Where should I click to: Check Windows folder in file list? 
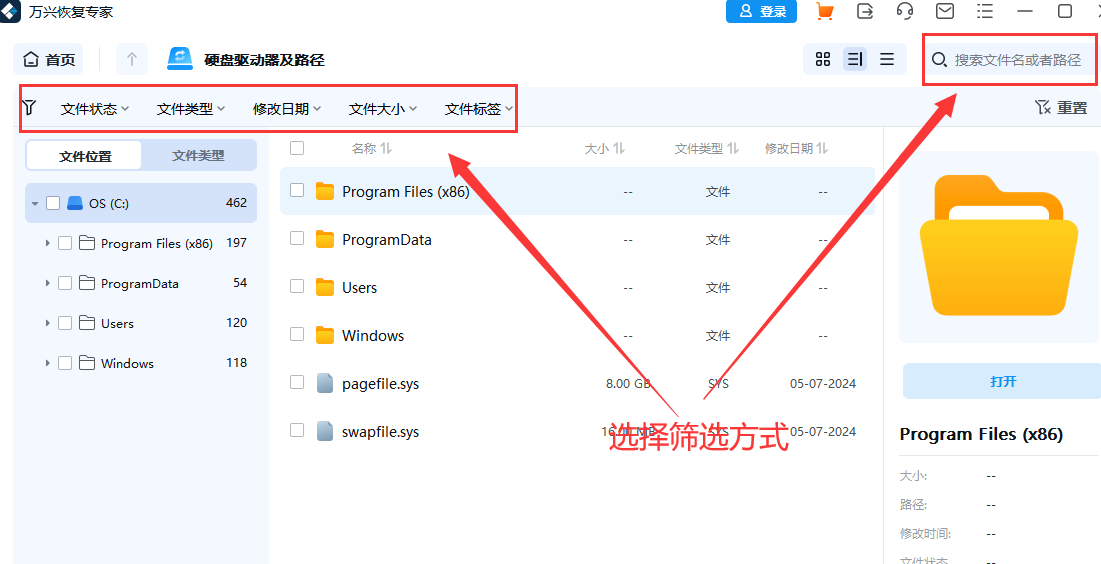point(297,334)
